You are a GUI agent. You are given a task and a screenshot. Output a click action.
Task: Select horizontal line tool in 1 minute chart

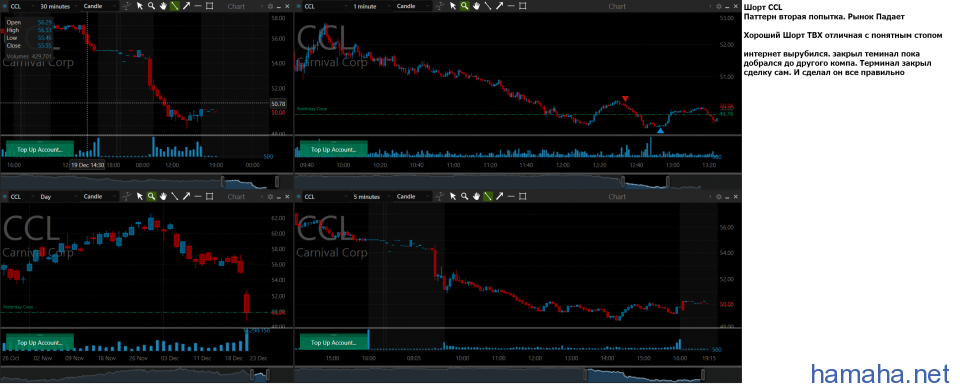(x=511, y=6)
